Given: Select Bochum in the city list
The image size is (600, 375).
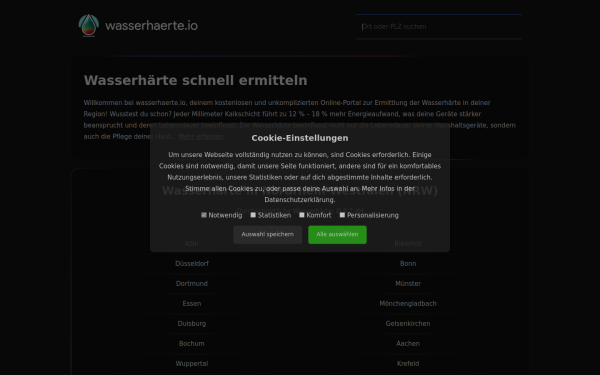Looking at the screenshot, I should click(x=192, y=344).
